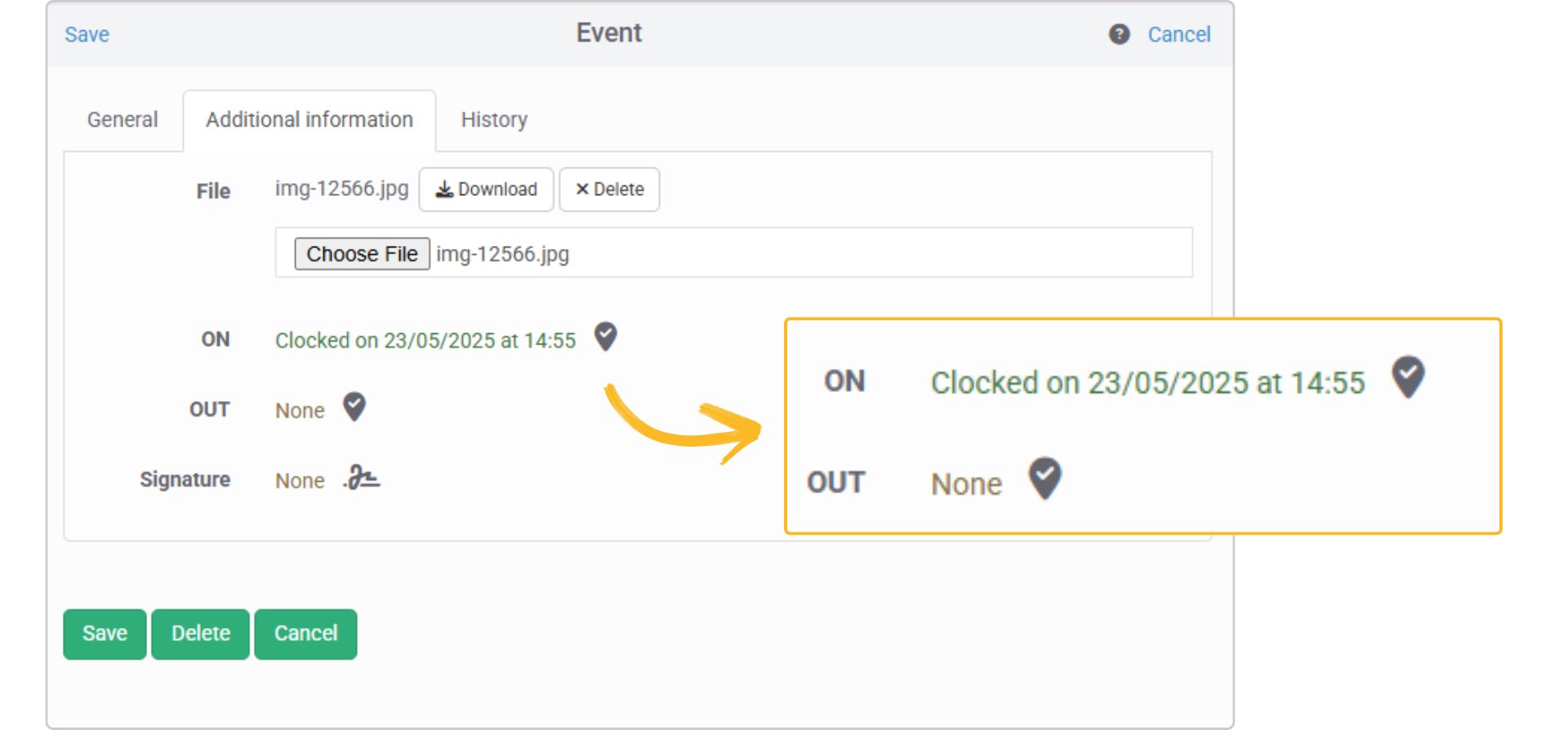Click the Save link at the top left

(x=87, y=34)
